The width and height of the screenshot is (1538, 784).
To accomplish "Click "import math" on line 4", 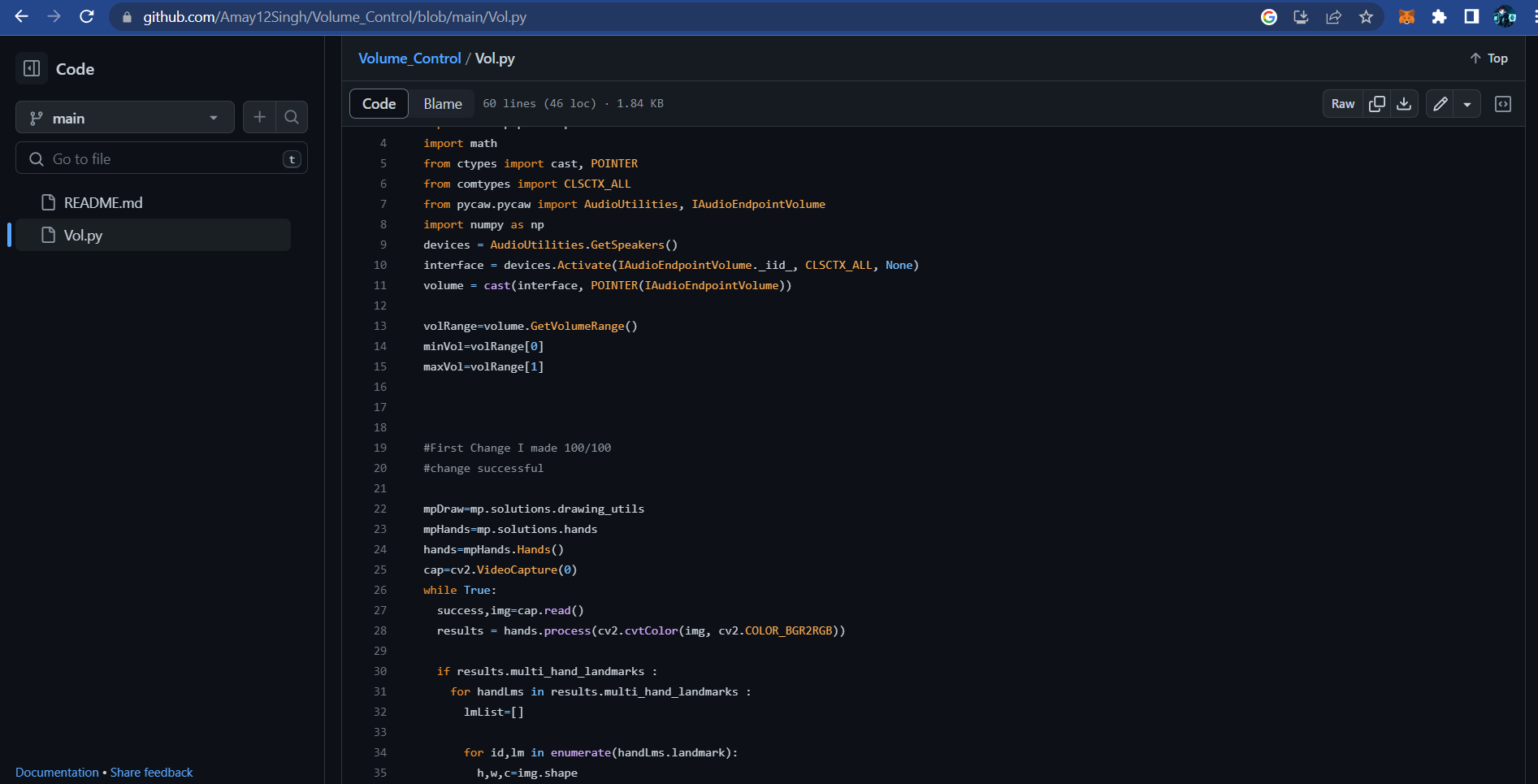I will point(460,143).
